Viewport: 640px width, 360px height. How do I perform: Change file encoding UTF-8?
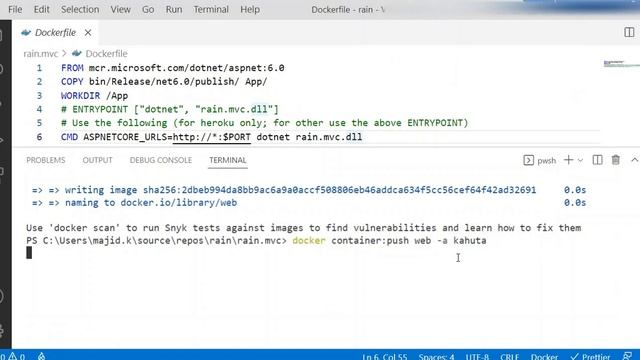coord(477,356)
